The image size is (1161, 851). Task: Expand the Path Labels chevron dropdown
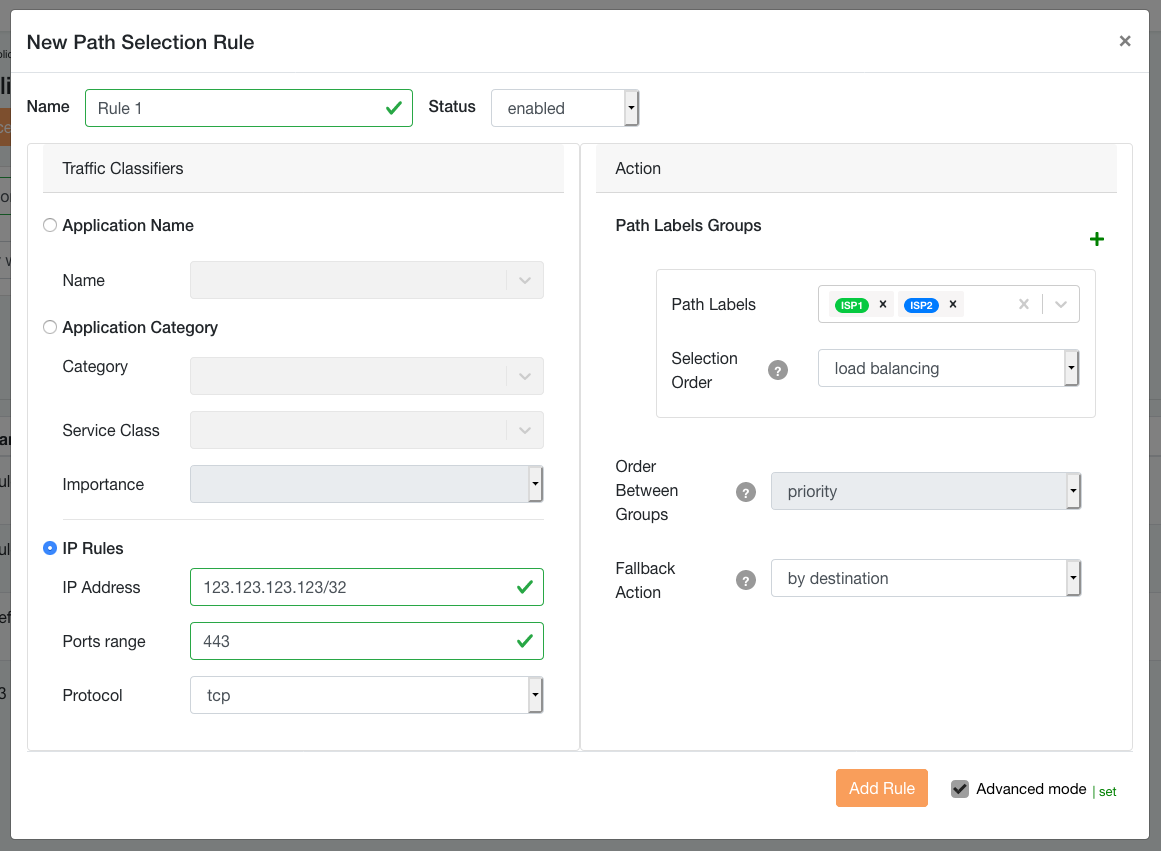pos(1061,305)
